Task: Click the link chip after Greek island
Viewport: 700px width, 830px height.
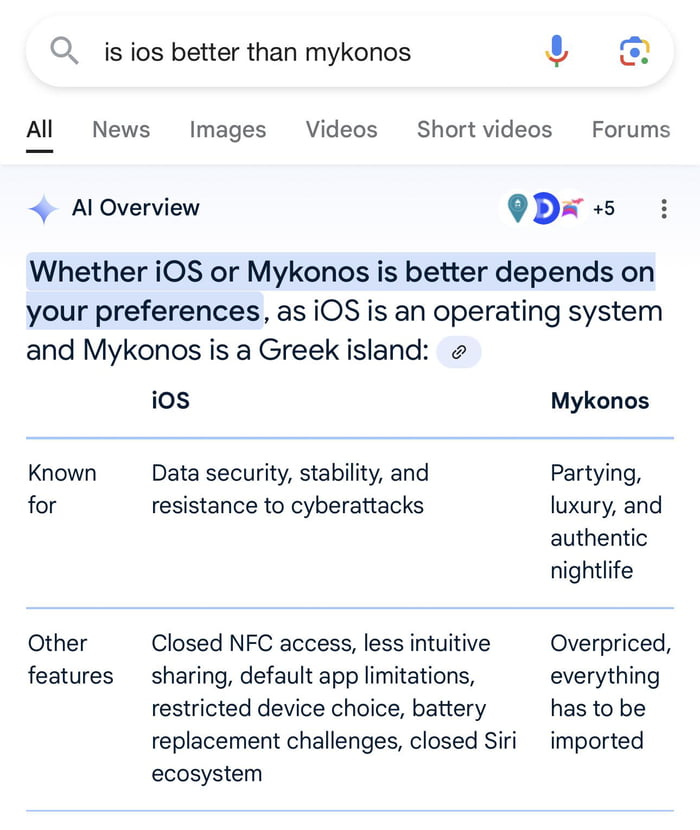Action: click(x=459, y=351)
